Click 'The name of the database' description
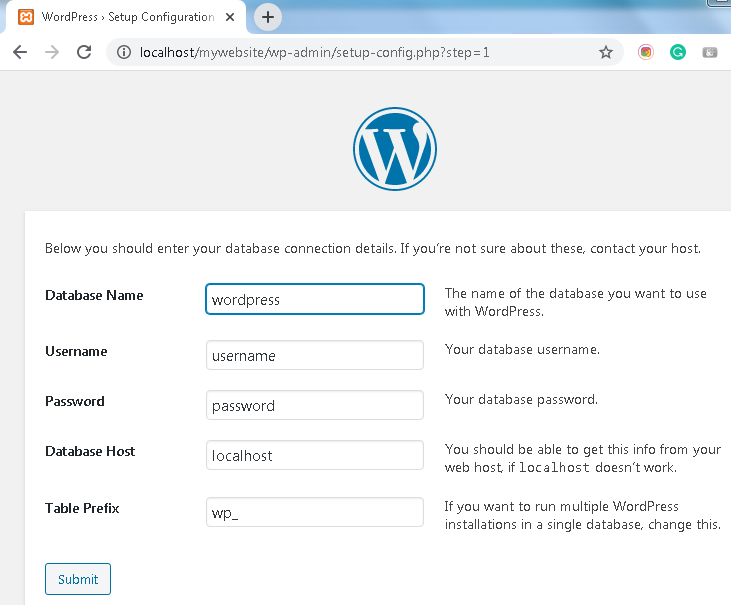The width and height of the screenshot is (731, 605). (x=576, y=302)
